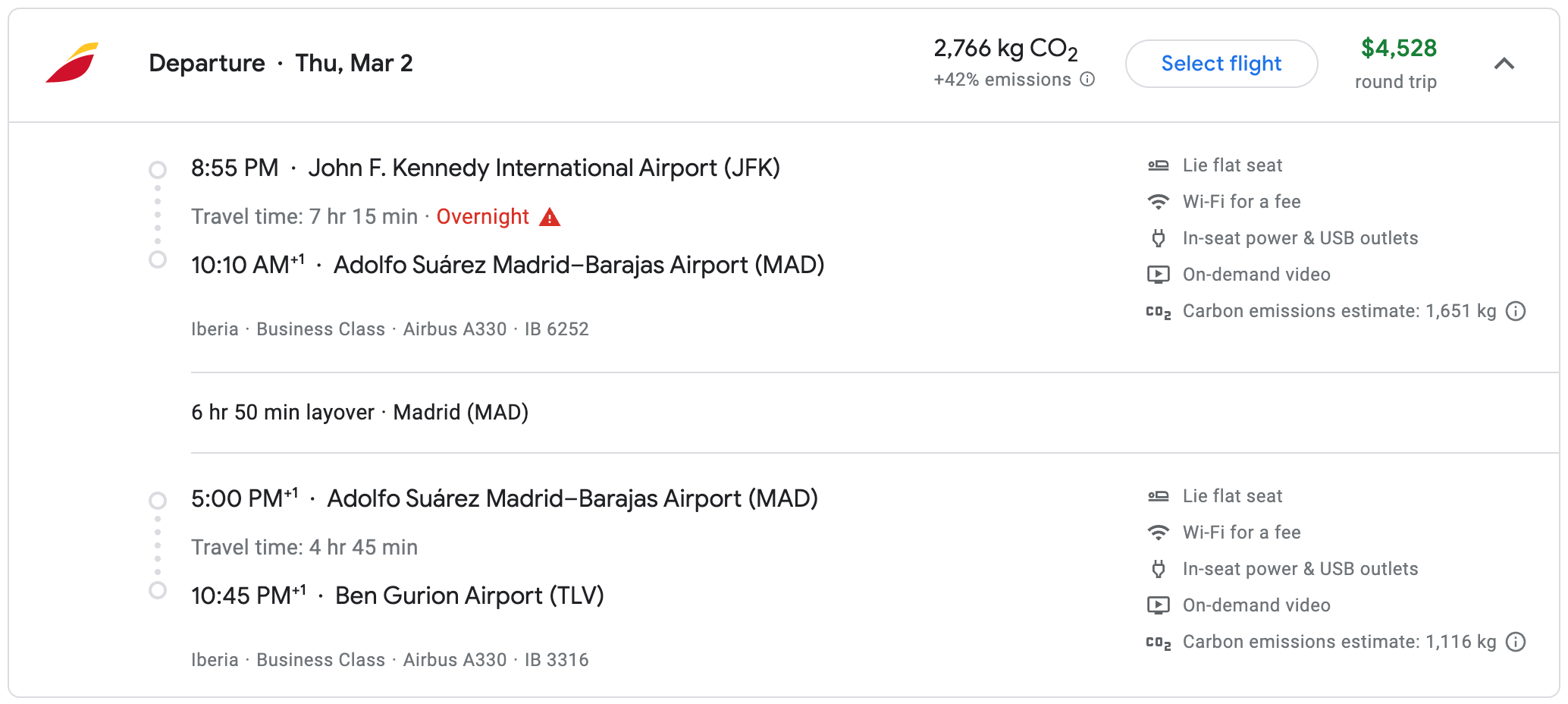This screenshot has width=1568, height=704.
Task: Click the red Overnight warning icon
Action: point(549,217)
